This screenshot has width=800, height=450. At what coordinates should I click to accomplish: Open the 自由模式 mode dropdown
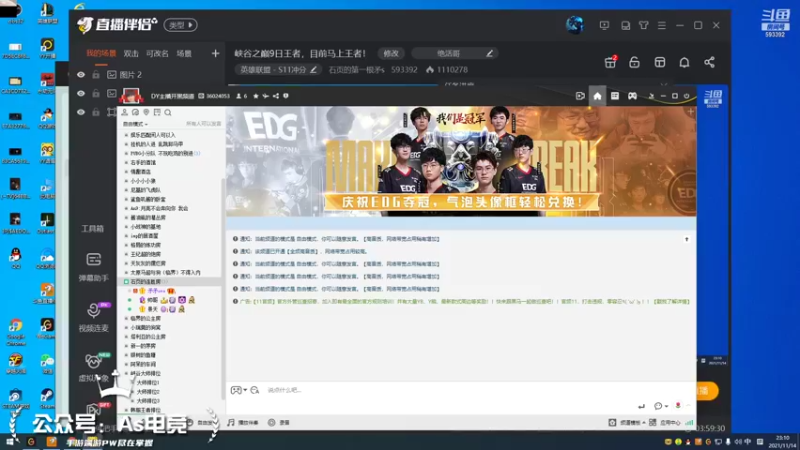coord(135,124)
